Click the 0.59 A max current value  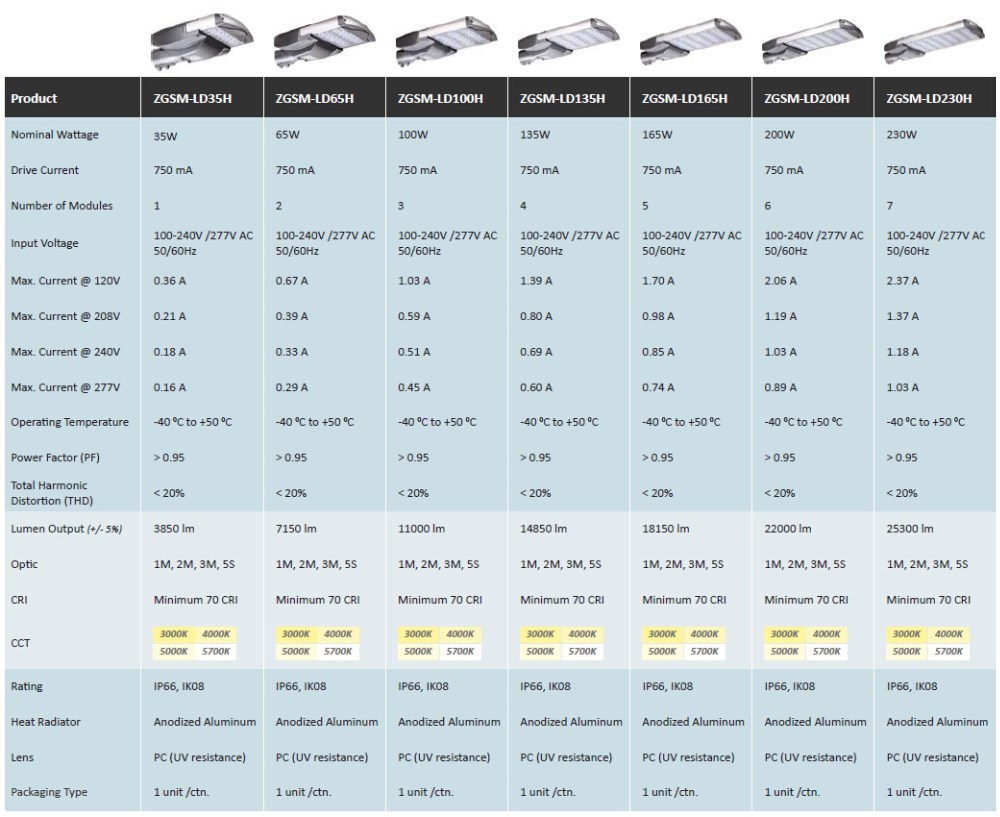click(414, 316)
